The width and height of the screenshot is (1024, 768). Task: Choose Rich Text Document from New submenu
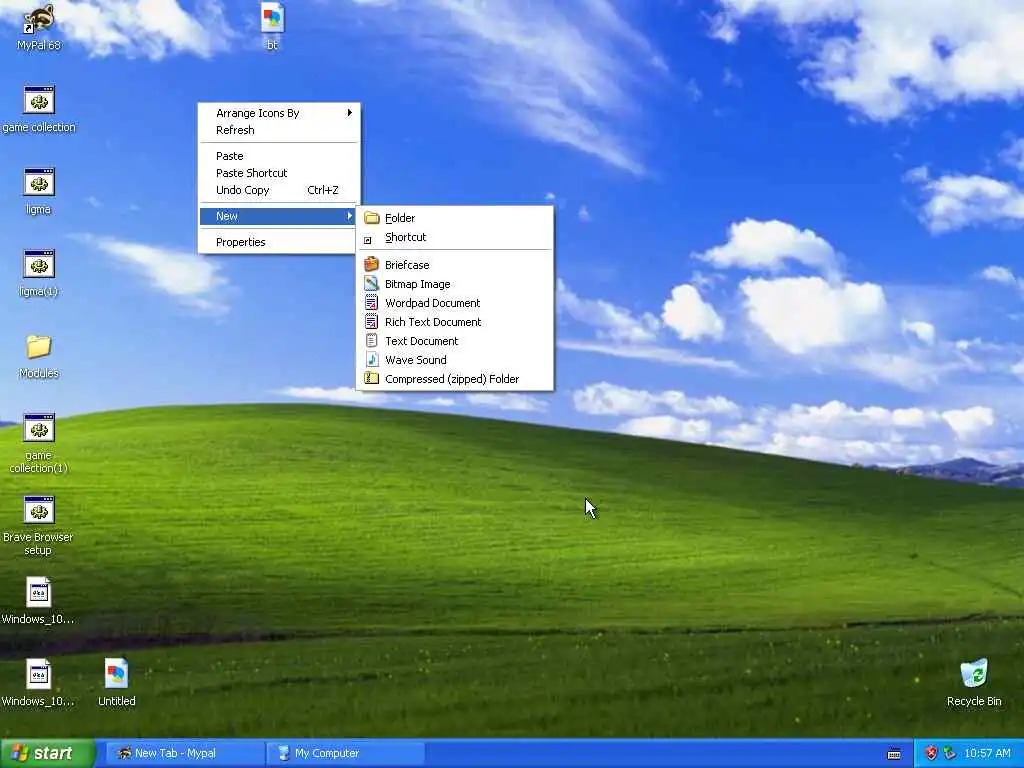tap(455, 322)
